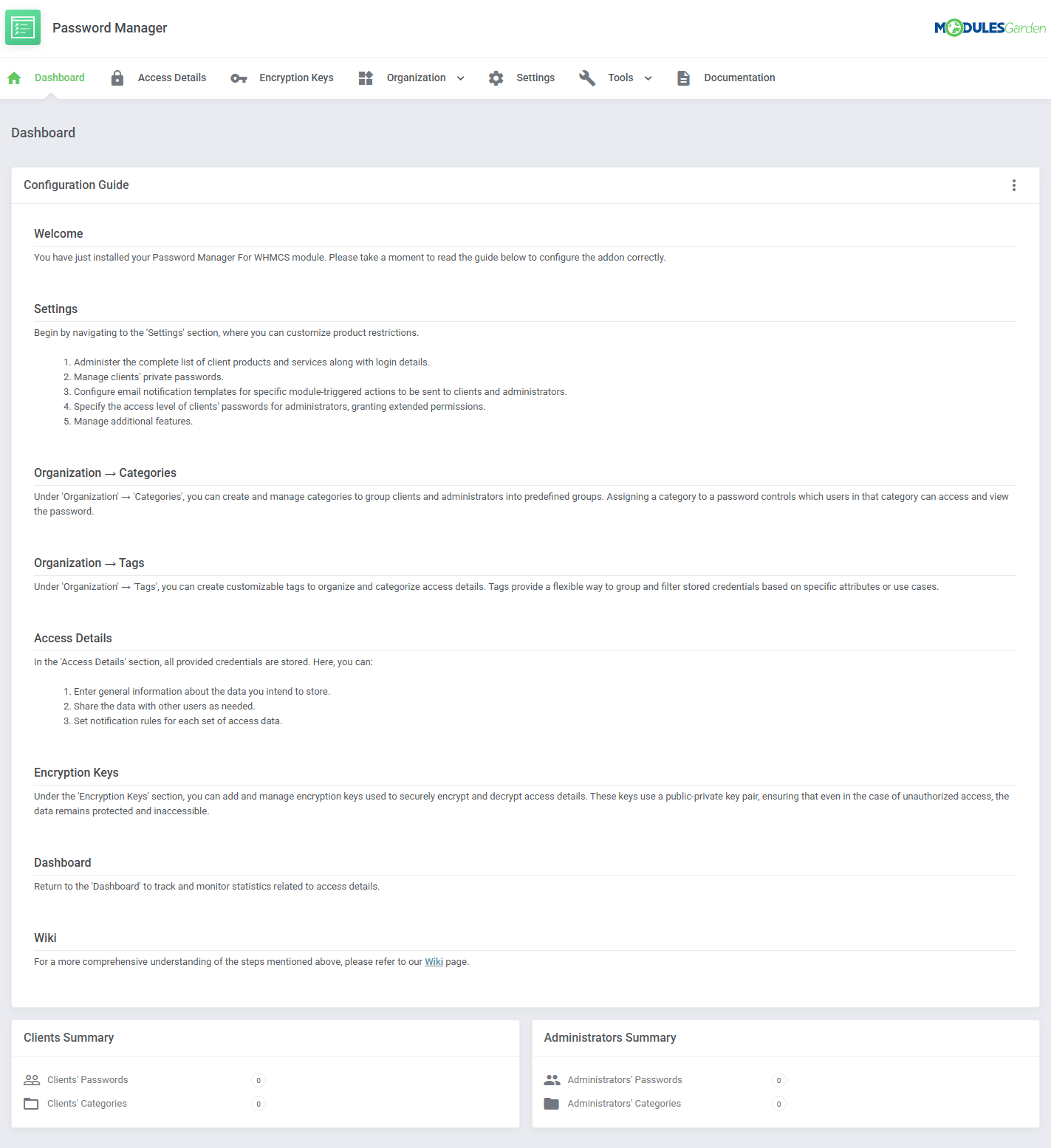Click the Settings section heading in guide
This screenshot has width=1051, height=1148.
(55, 309)
